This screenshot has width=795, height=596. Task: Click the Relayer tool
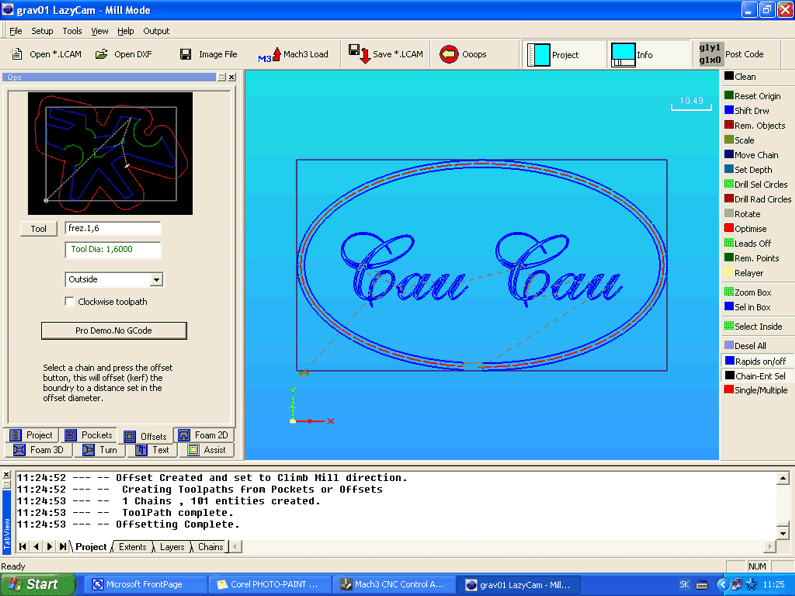[x=743, y=273]
